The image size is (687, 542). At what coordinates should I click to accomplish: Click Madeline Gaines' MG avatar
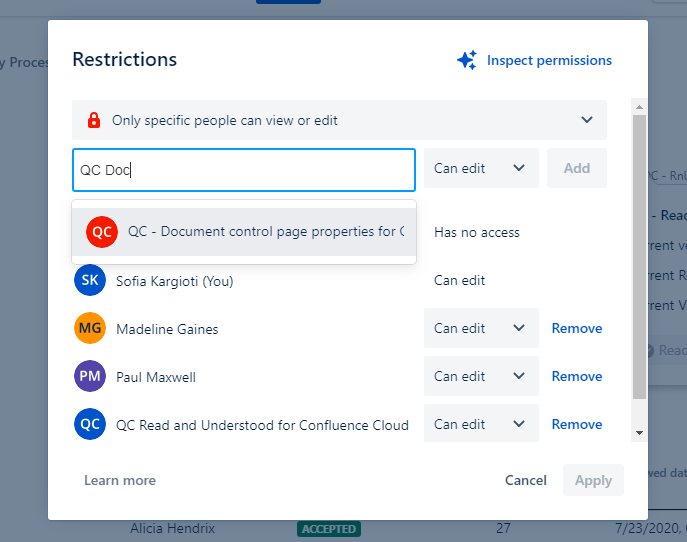(x=90, y=329)
